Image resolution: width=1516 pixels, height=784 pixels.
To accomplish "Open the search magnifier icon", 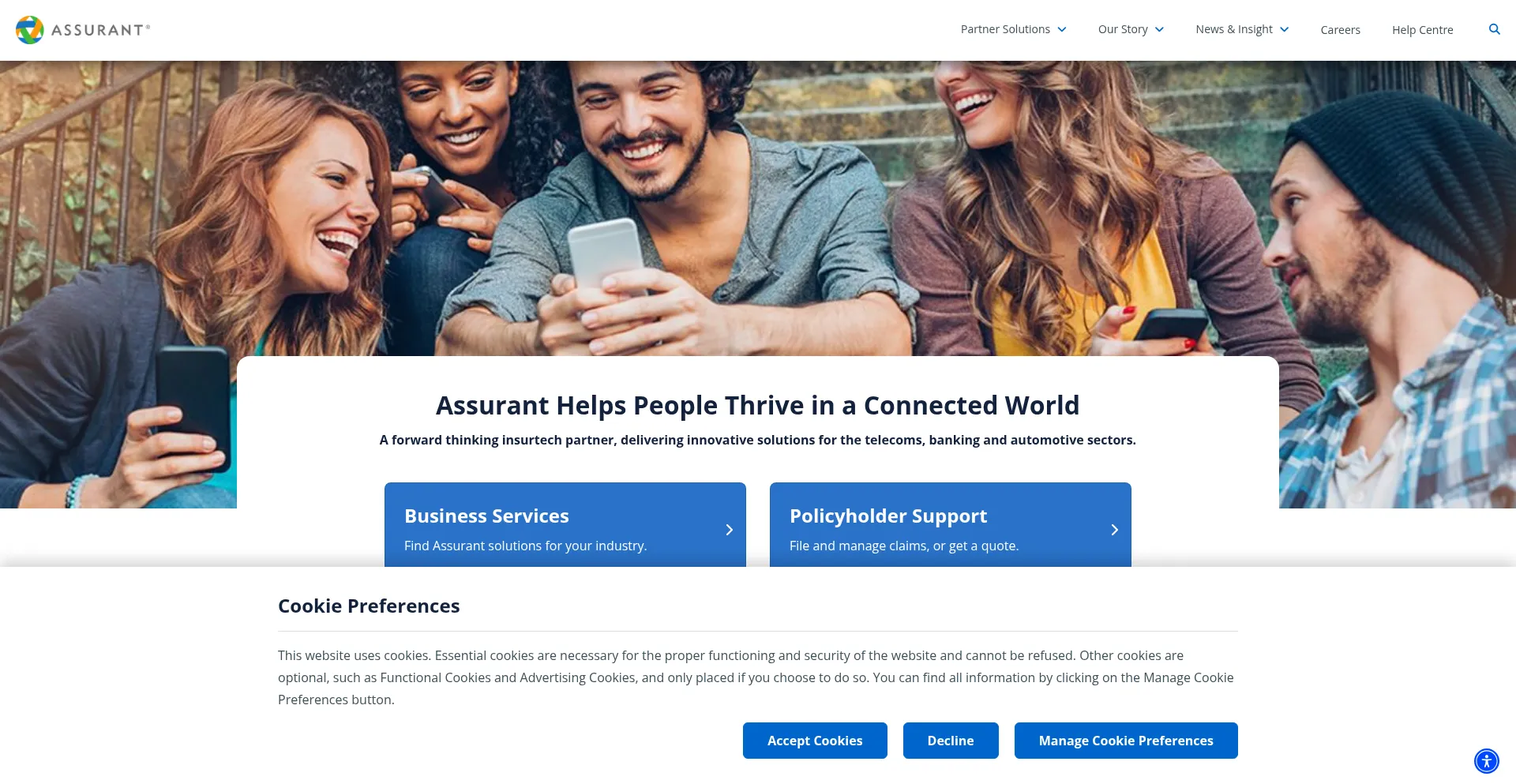I will coord(1494,29).
